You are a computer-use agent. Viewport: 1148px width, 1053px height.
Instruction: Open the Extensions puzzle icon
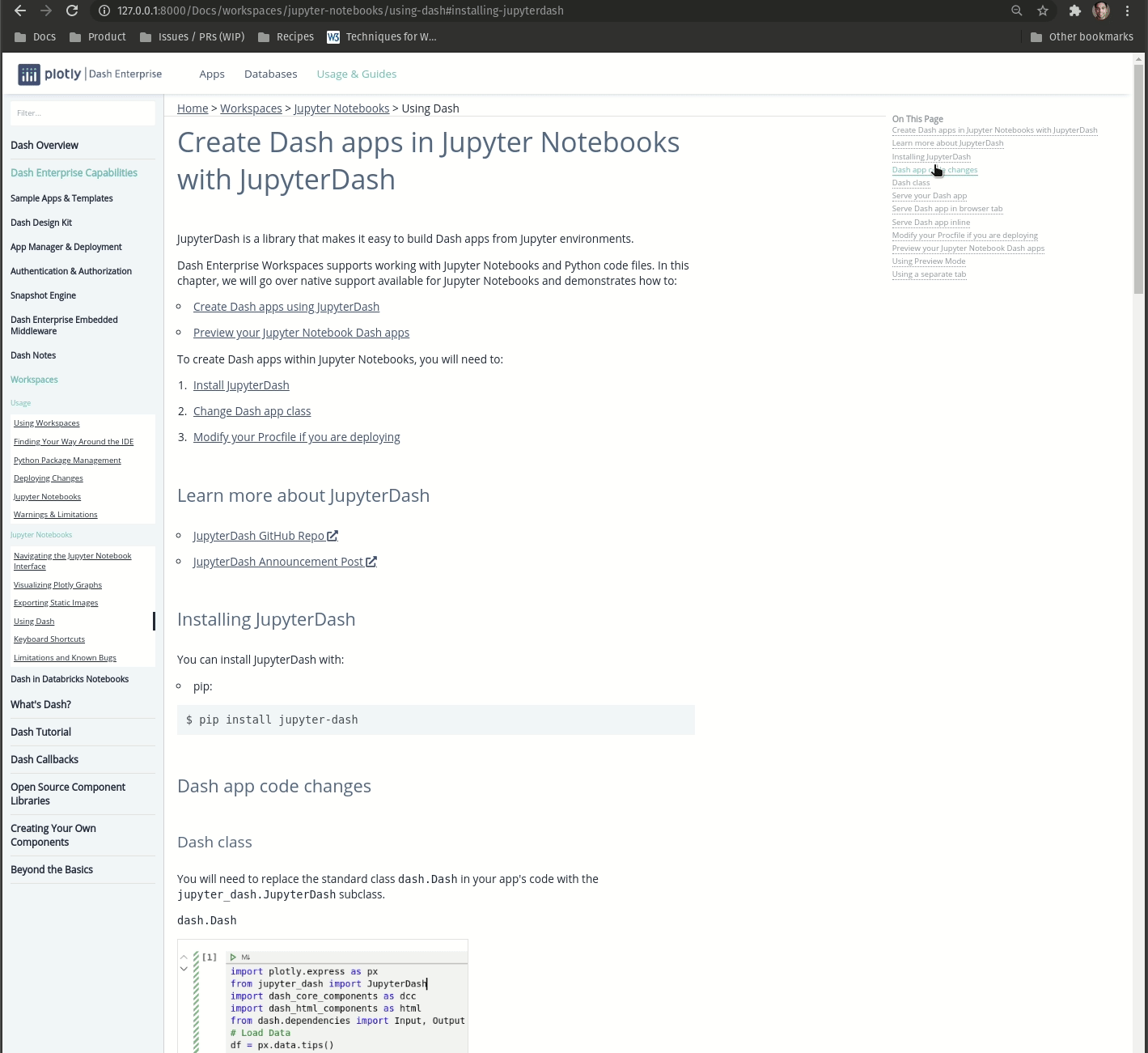[1075, 11]
